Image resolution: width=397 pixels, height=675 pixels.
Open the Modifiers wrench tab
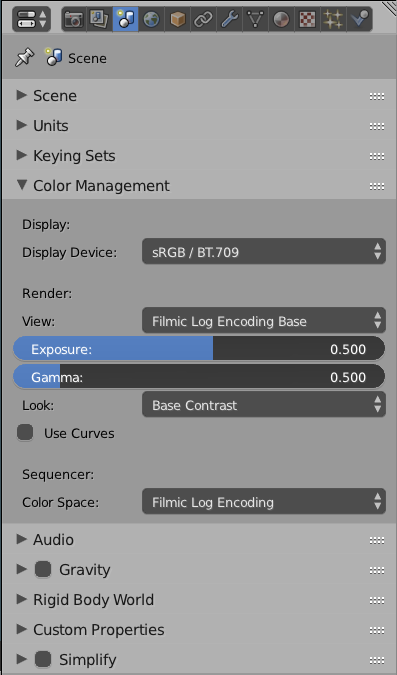(230, 19)
